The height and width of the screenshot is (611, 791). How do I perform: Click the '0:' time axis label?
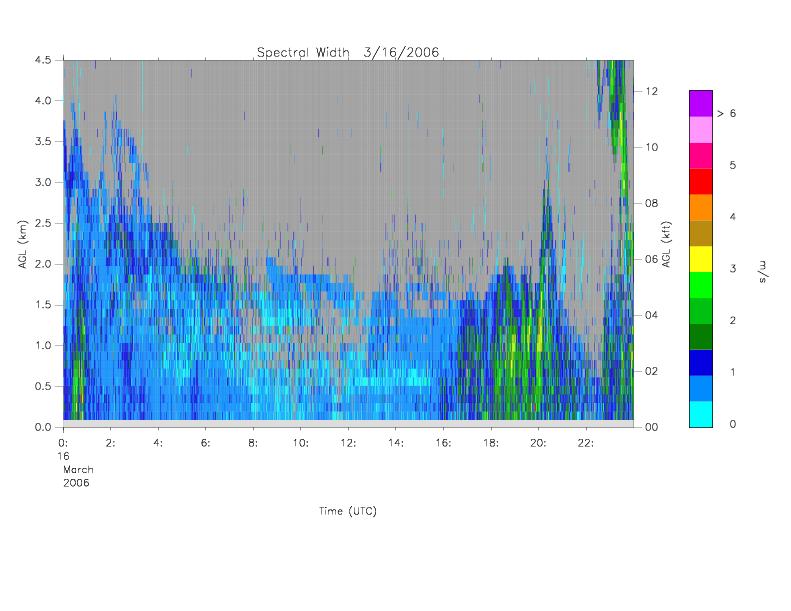click(63, 443)
